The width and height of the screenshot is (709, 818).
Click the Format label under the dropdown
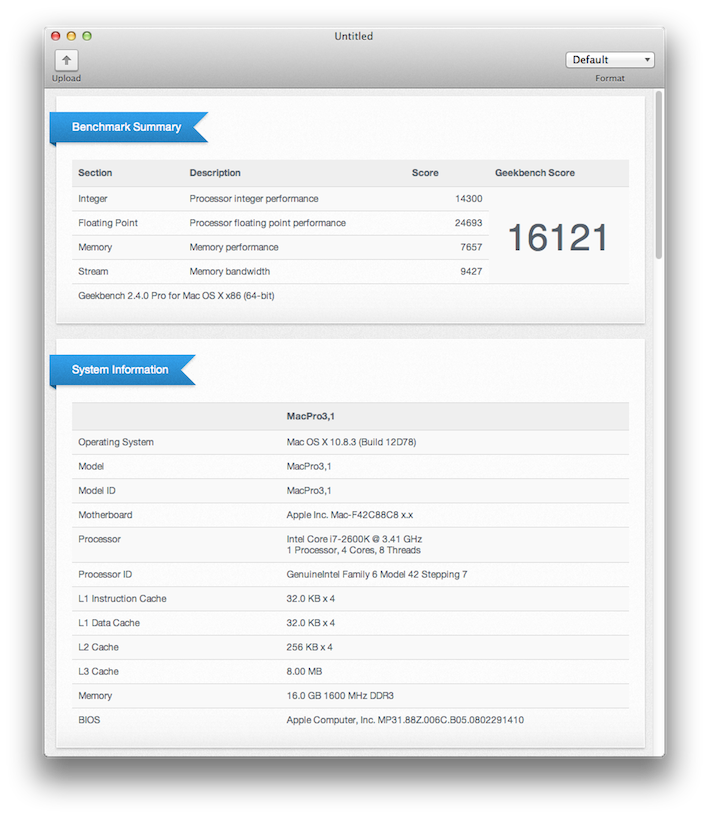pyautogui.click(x=610, y=78)
